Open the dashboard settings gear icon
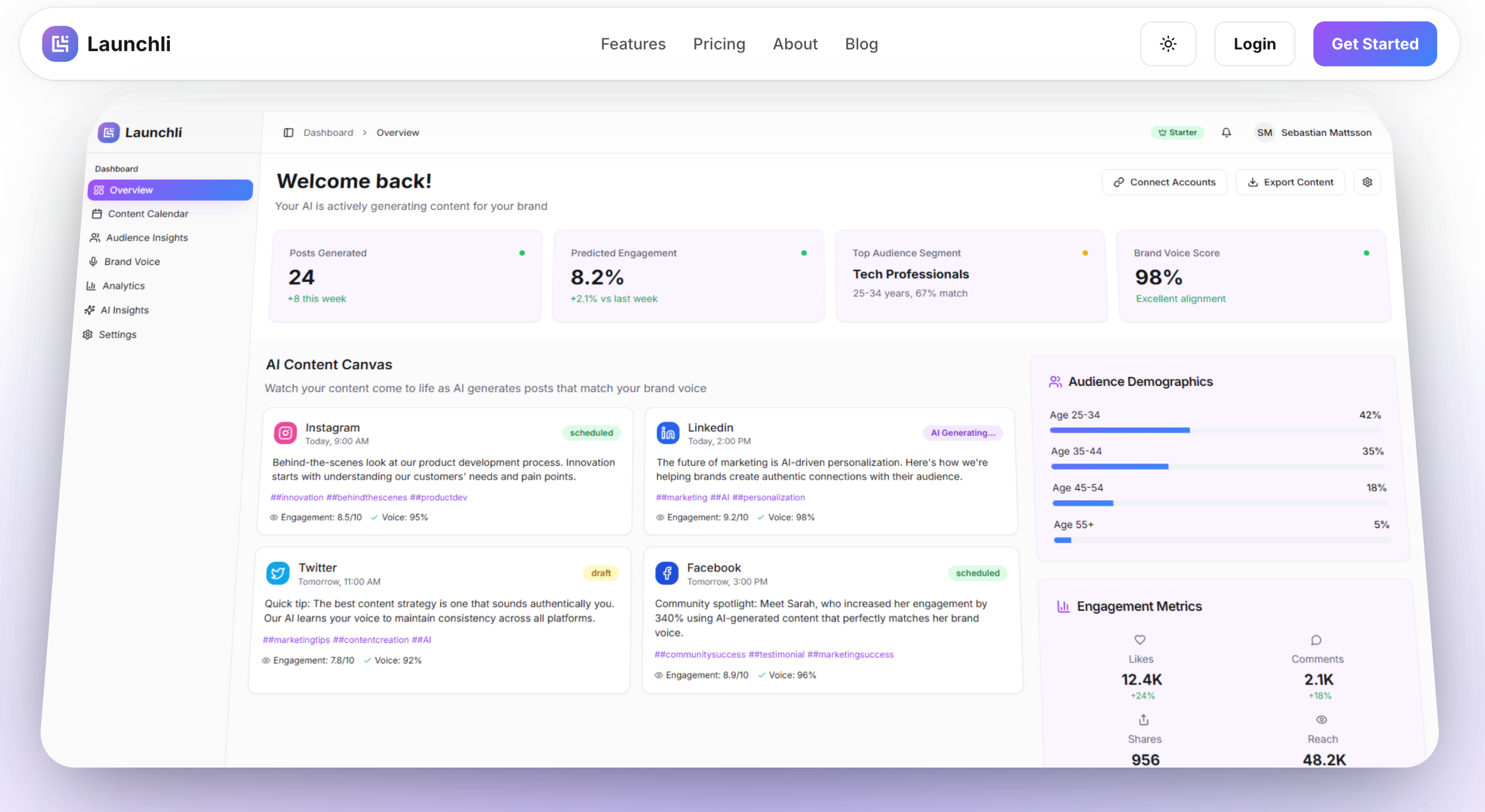Screen dimensions: 1485x812 point(1367,182)
